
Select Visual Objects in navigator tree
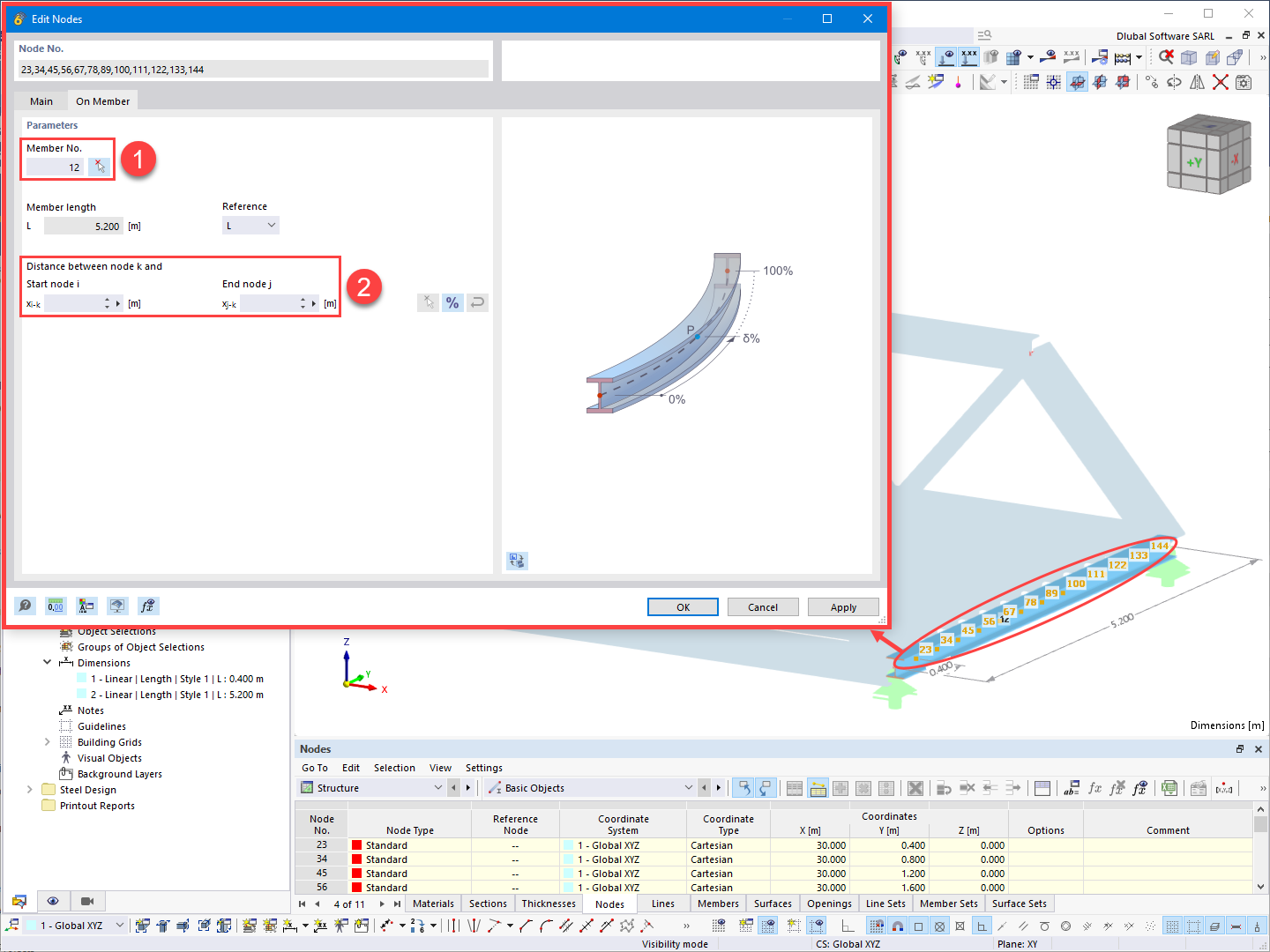[x=109, y=758]
